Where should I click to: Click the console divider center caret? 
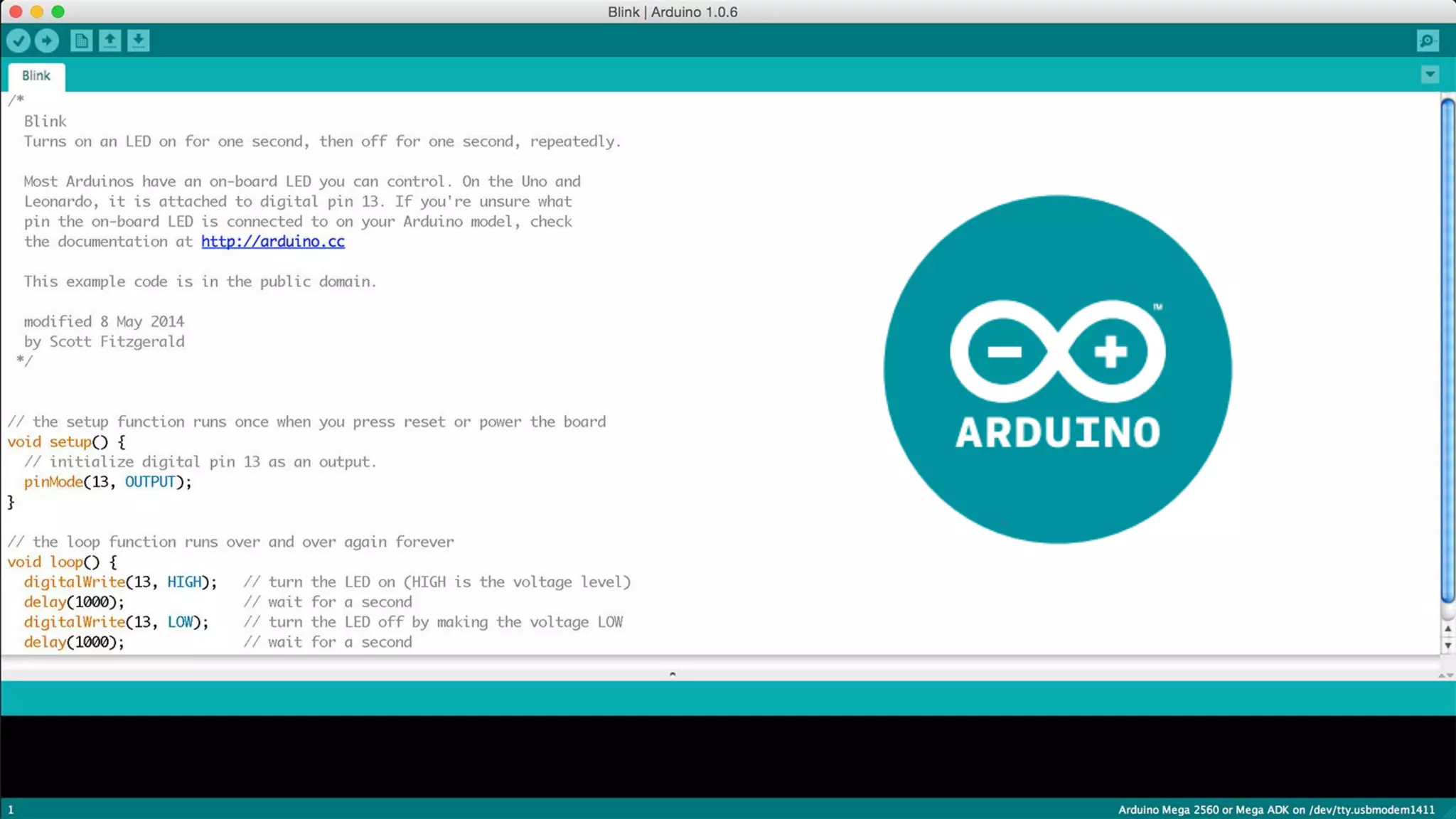click(673, 674)
